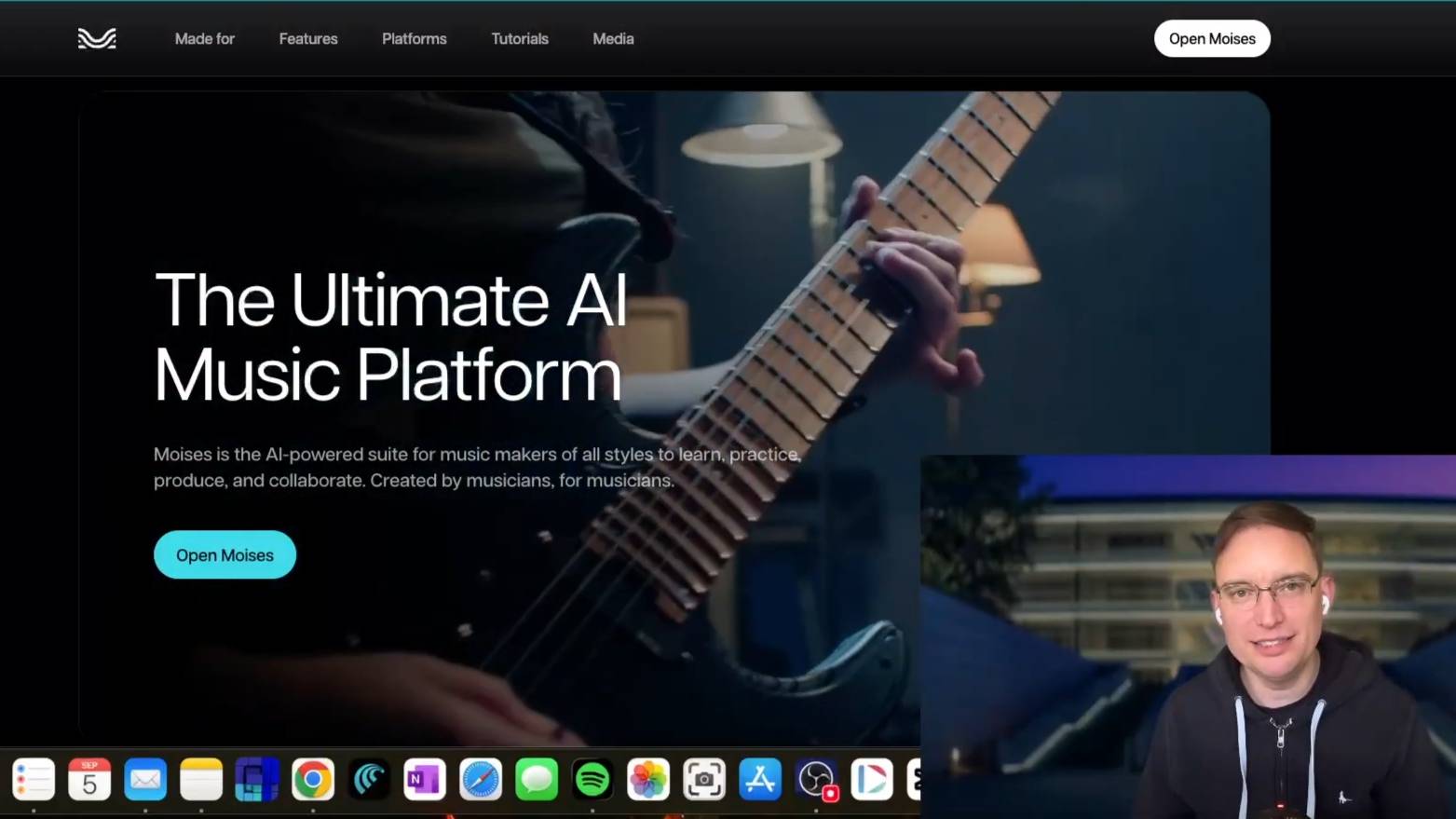Click the white Open Moises header button
Viewport: 1456px width, 819px height.
pyautogui.click(x=1212, y=38)
